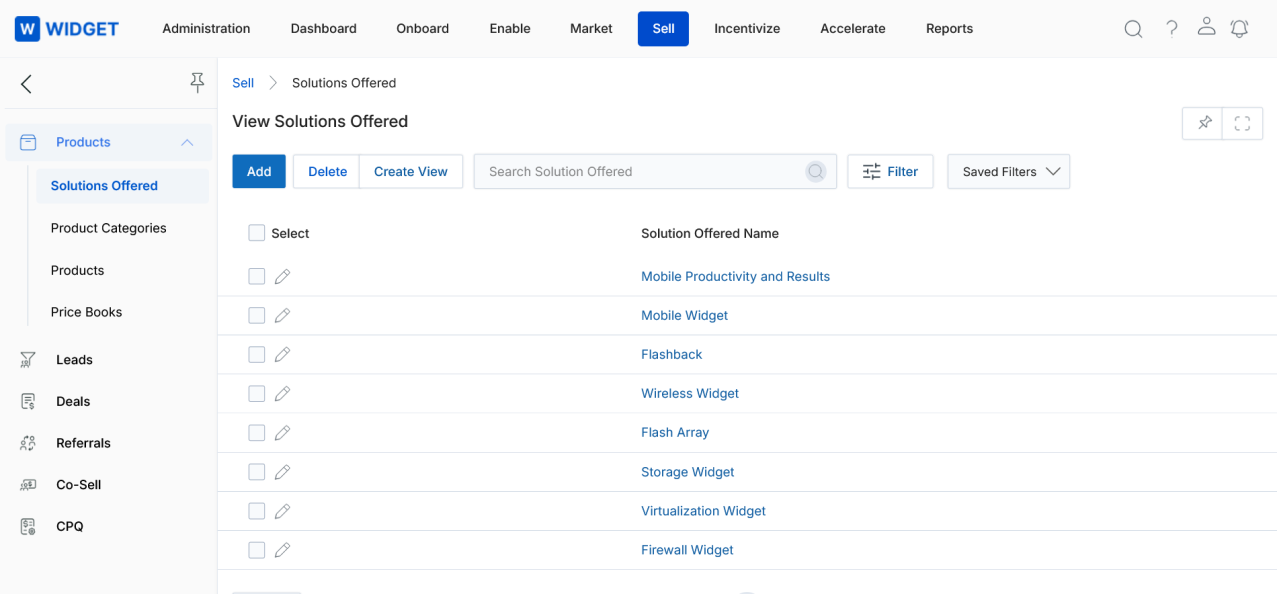Image resolution: width=1277 pixels, height=594 pixels.
Task: Select the Sell menu tab
Action: pyautogui.click(x=663, y=28)
